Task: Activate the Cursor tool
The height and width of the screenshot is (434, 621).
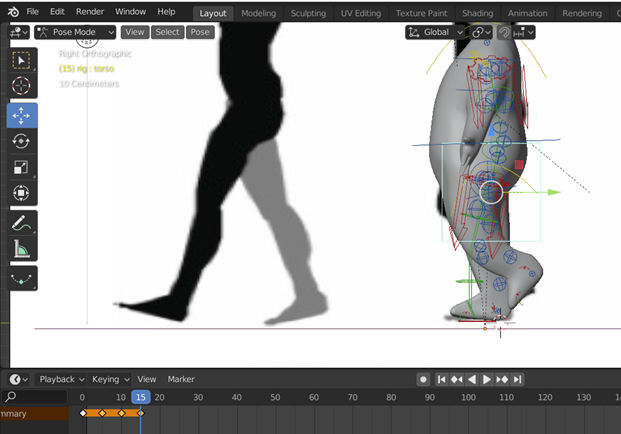Action: point(21,86)
